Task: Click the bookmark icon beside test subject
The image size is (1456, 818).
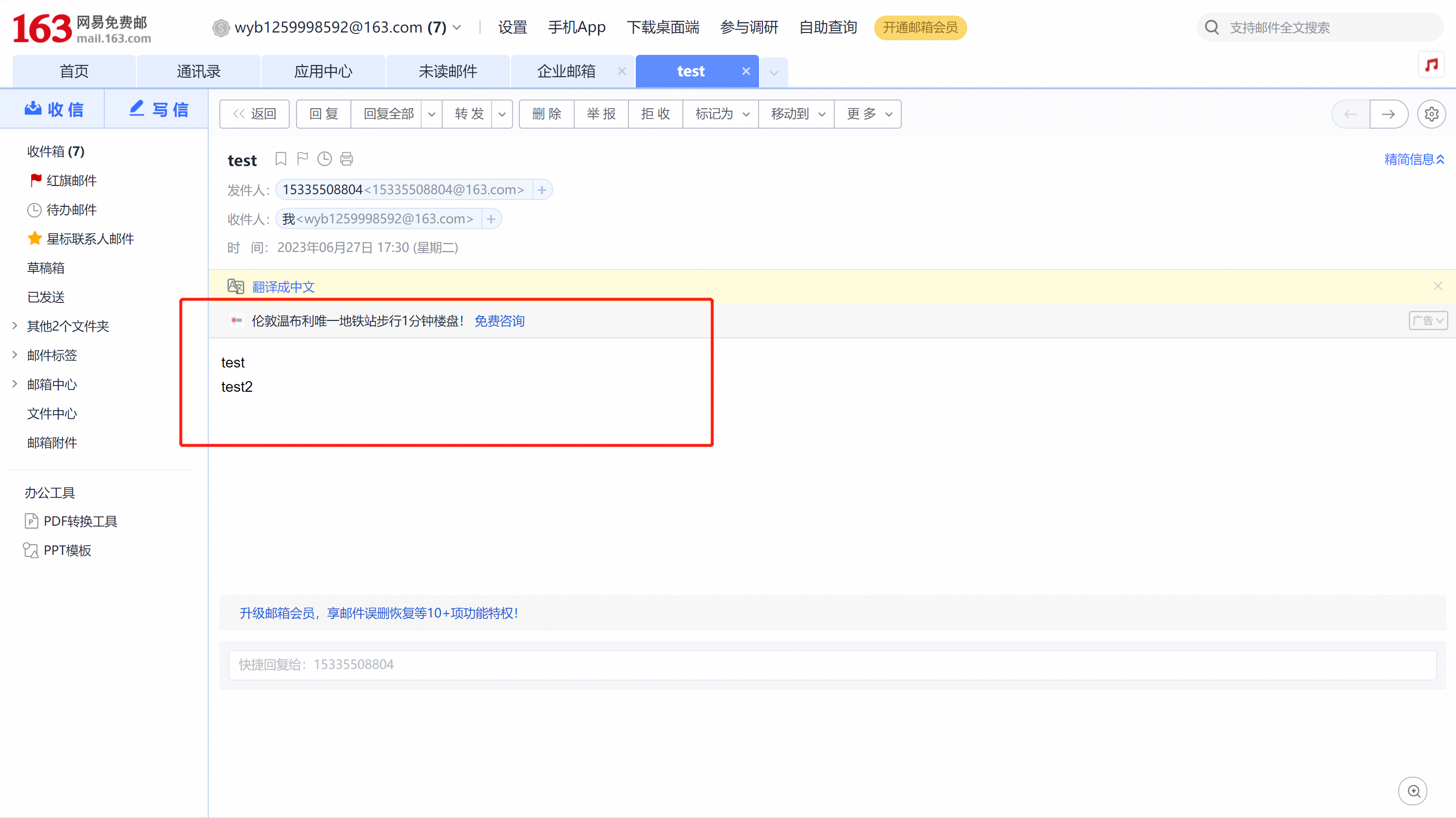Action: coord(281,159)
